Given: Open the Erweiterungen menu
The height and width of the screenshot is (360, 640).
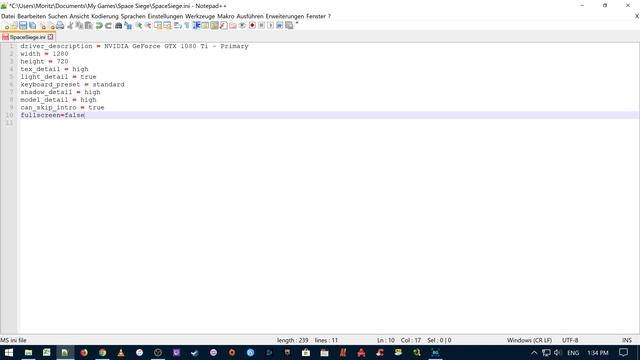Looking at the screenshot, I should click(285, 16).
